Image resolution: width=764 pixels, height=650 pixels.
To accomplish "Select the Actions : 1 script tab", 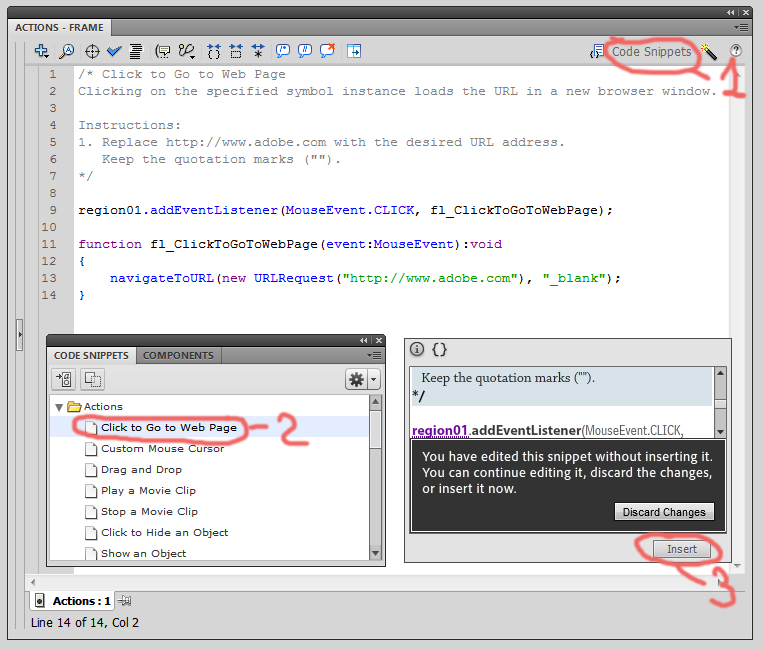I will pos(73,601).
